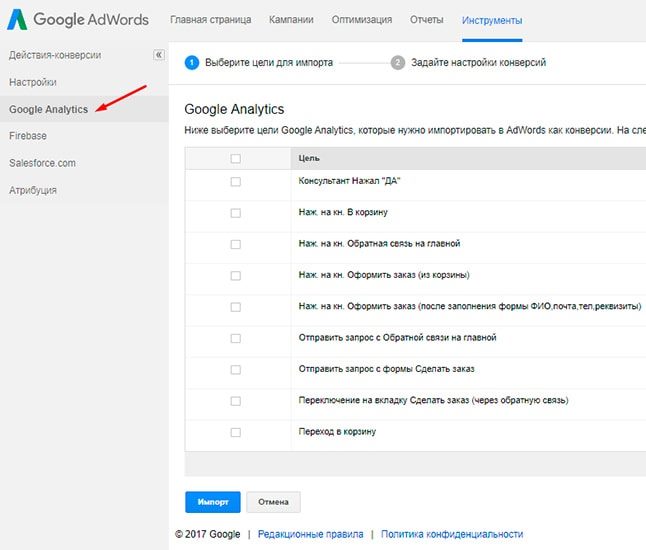Click the Google AdWords logo

tap(78, 19)
